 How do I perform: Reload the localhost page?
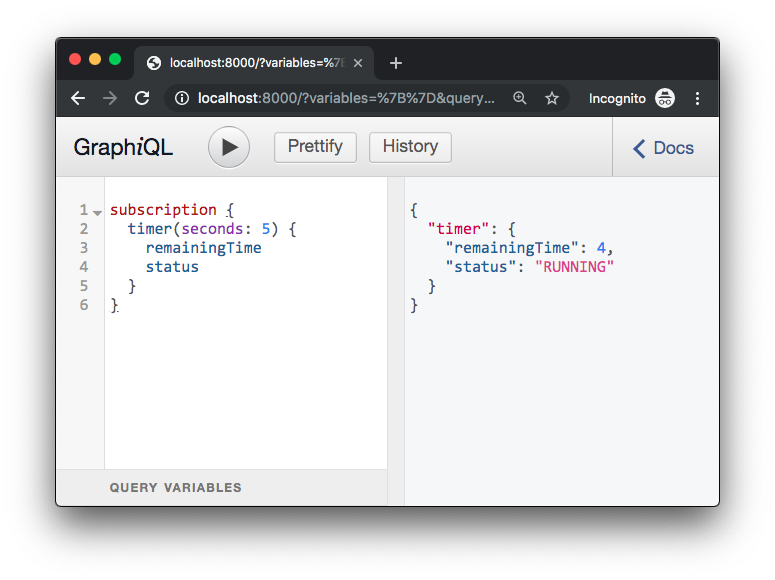(x=142, y=98)
